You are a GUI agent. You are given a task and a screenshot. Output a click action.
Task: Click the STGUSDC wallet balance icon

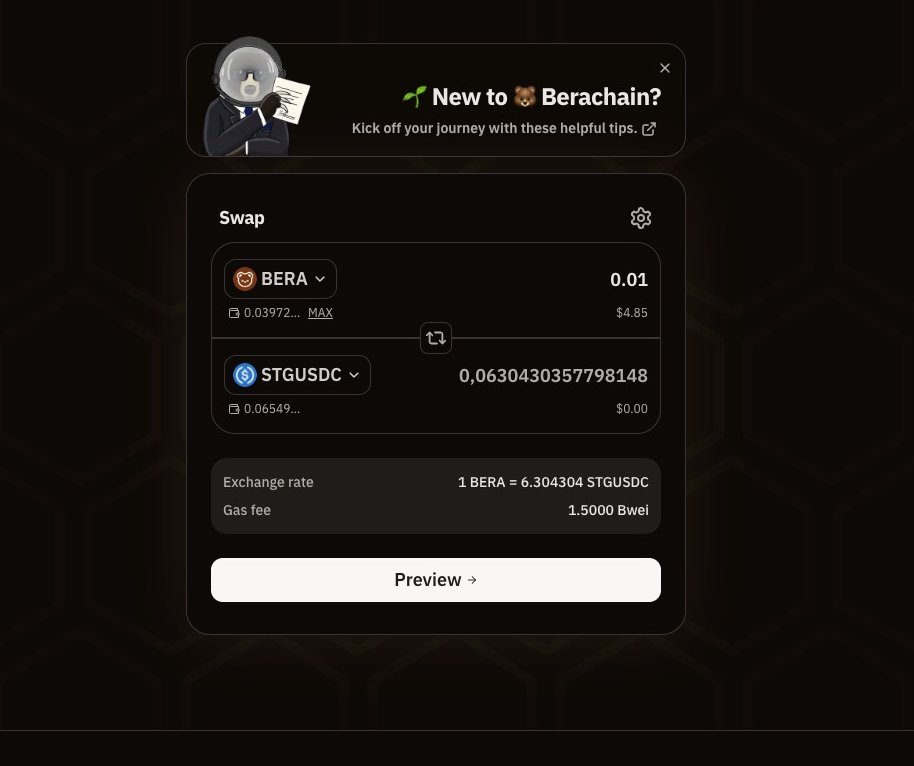234,409
